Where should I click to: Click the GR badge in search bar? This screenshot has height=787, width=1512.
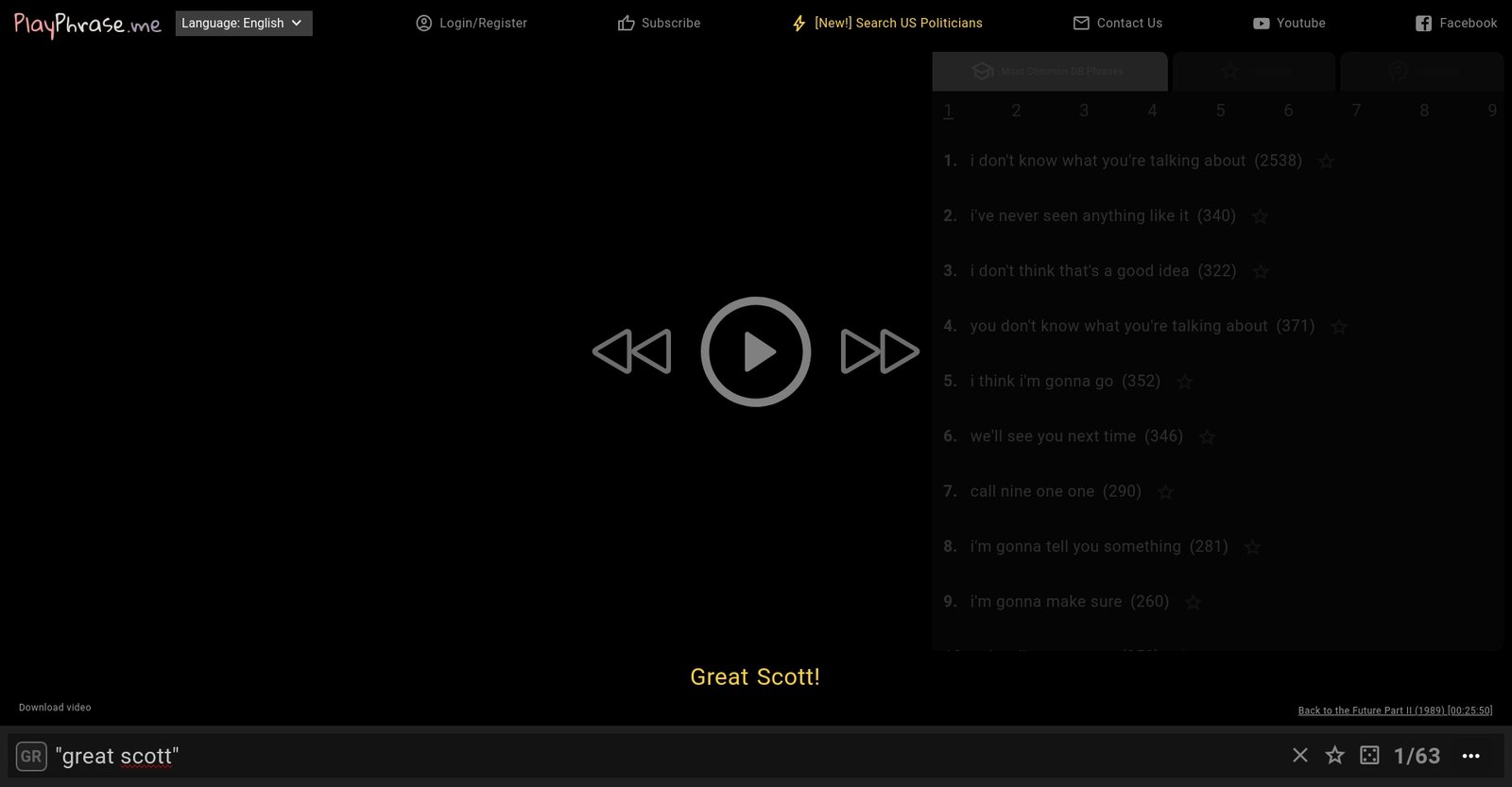click(x=31, y=756)
